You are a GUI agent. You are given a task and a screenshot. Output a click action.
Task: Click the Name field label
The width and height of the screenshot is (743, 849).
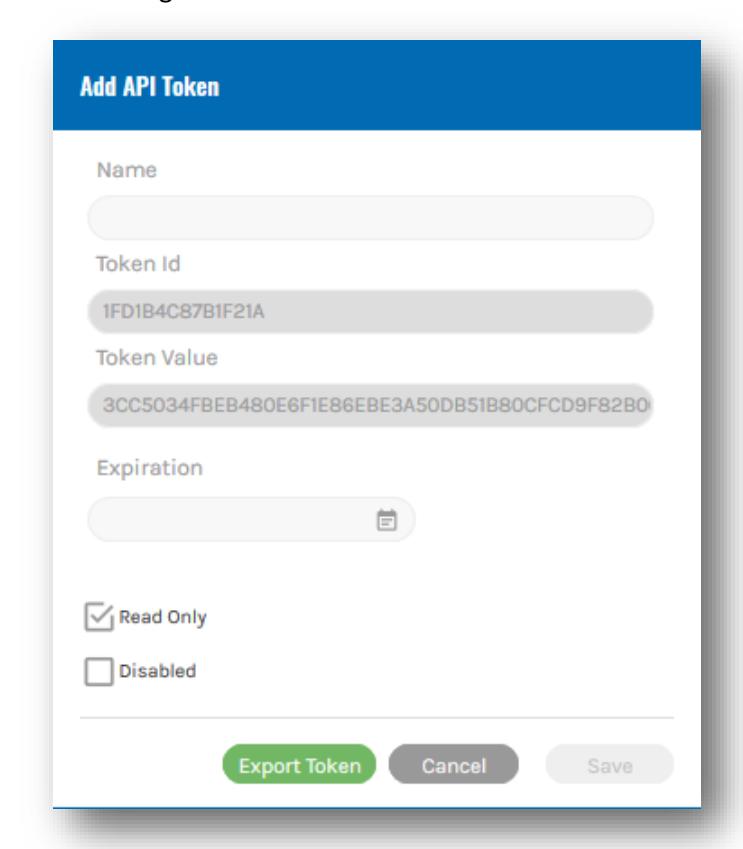point(127,170)
